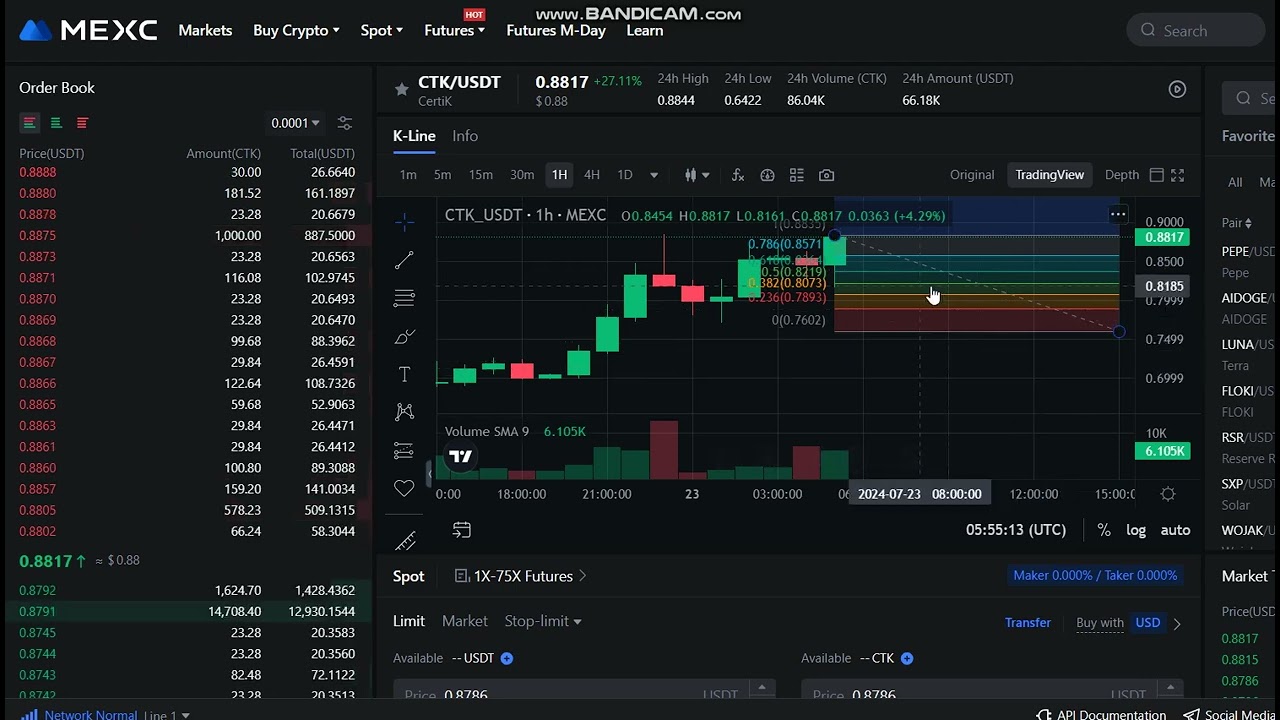The image size is (1280, 720).
Task: Select the Limit order tab
Action: coord(408,621)
